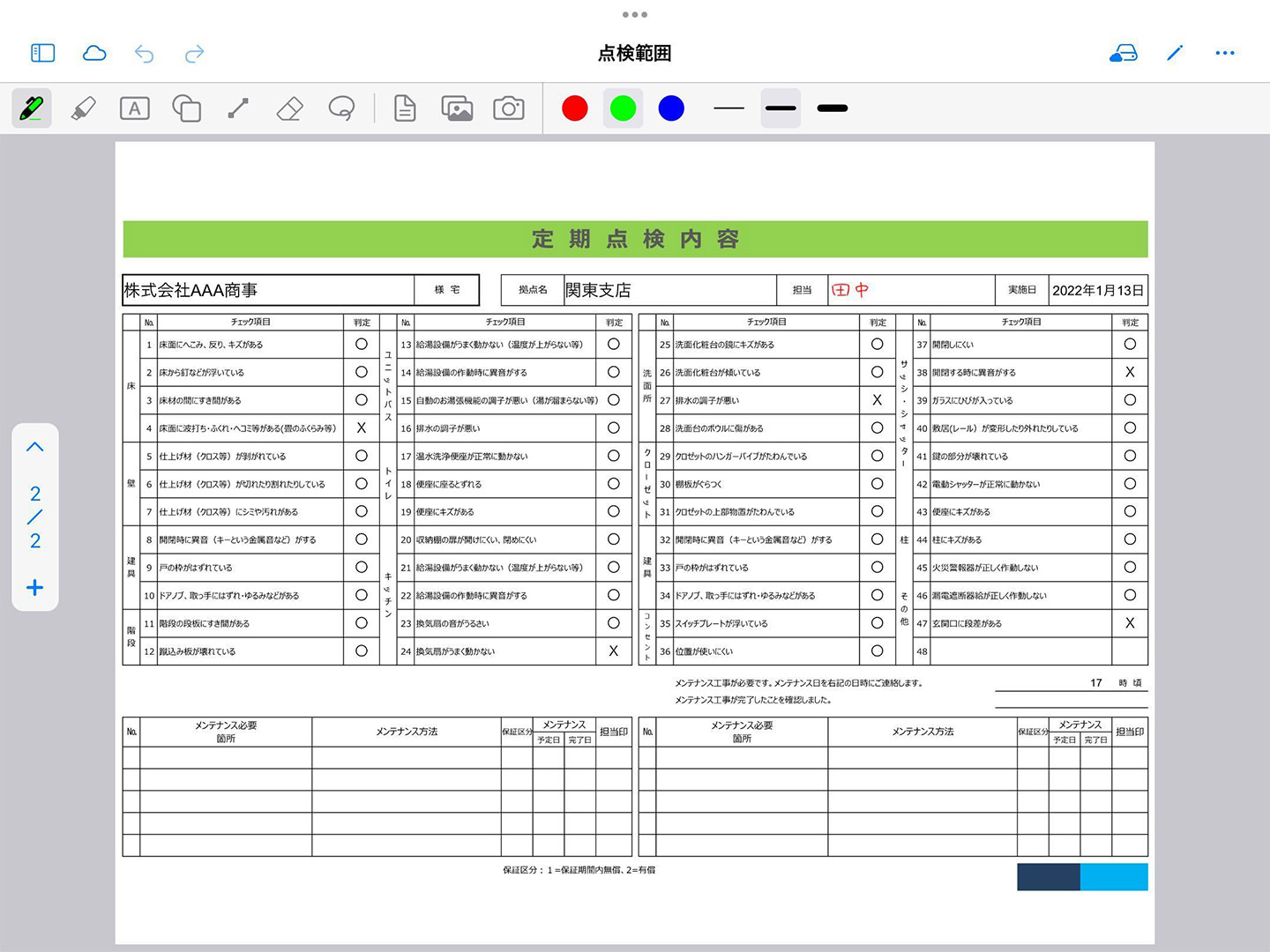1270x952 pixels.
Task: Select the highlighter marker tool
Action: (x=83, y=108)
